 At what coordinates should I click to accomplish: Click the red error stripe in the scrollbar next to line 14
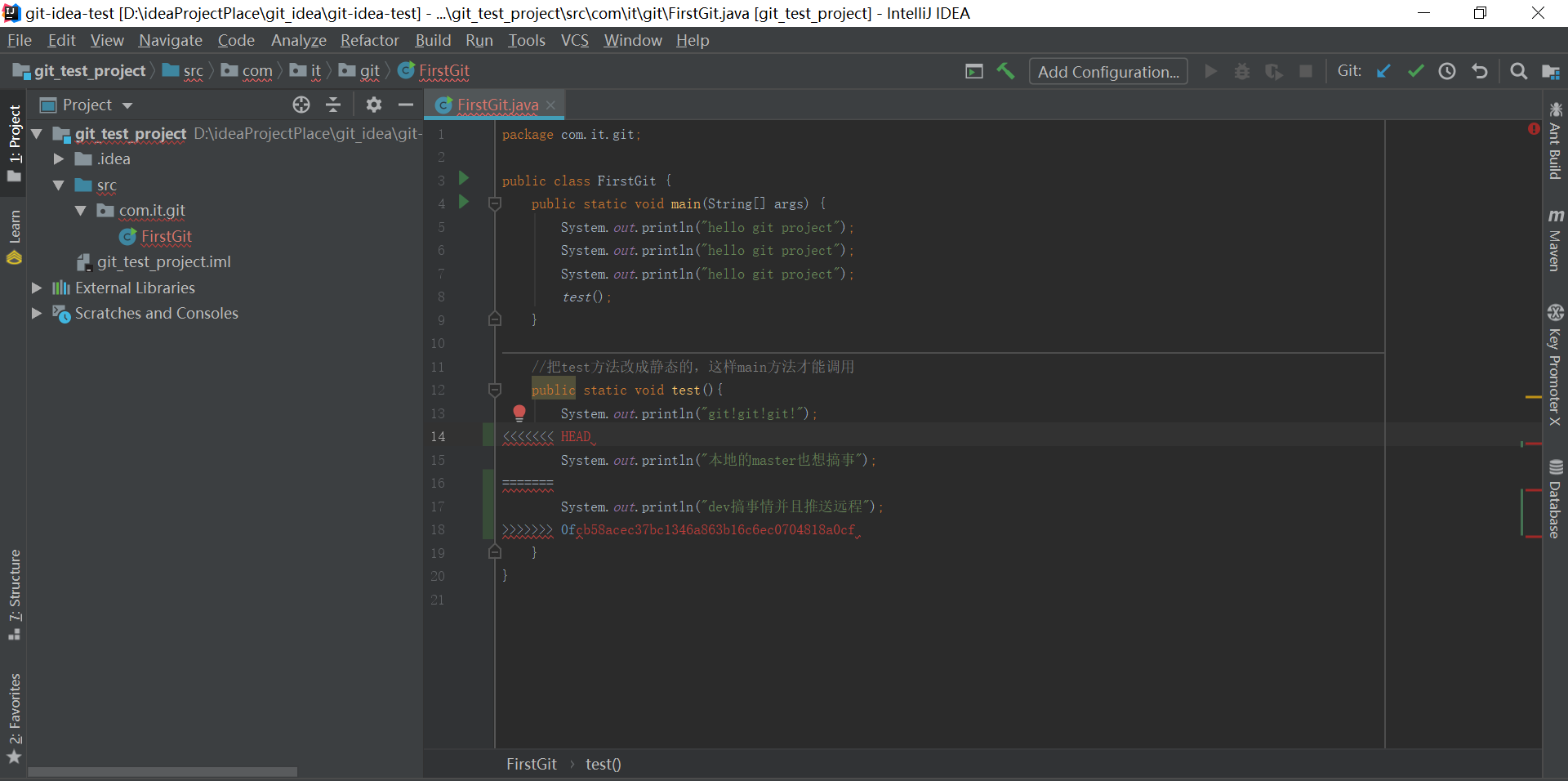tap(1533, 444)
